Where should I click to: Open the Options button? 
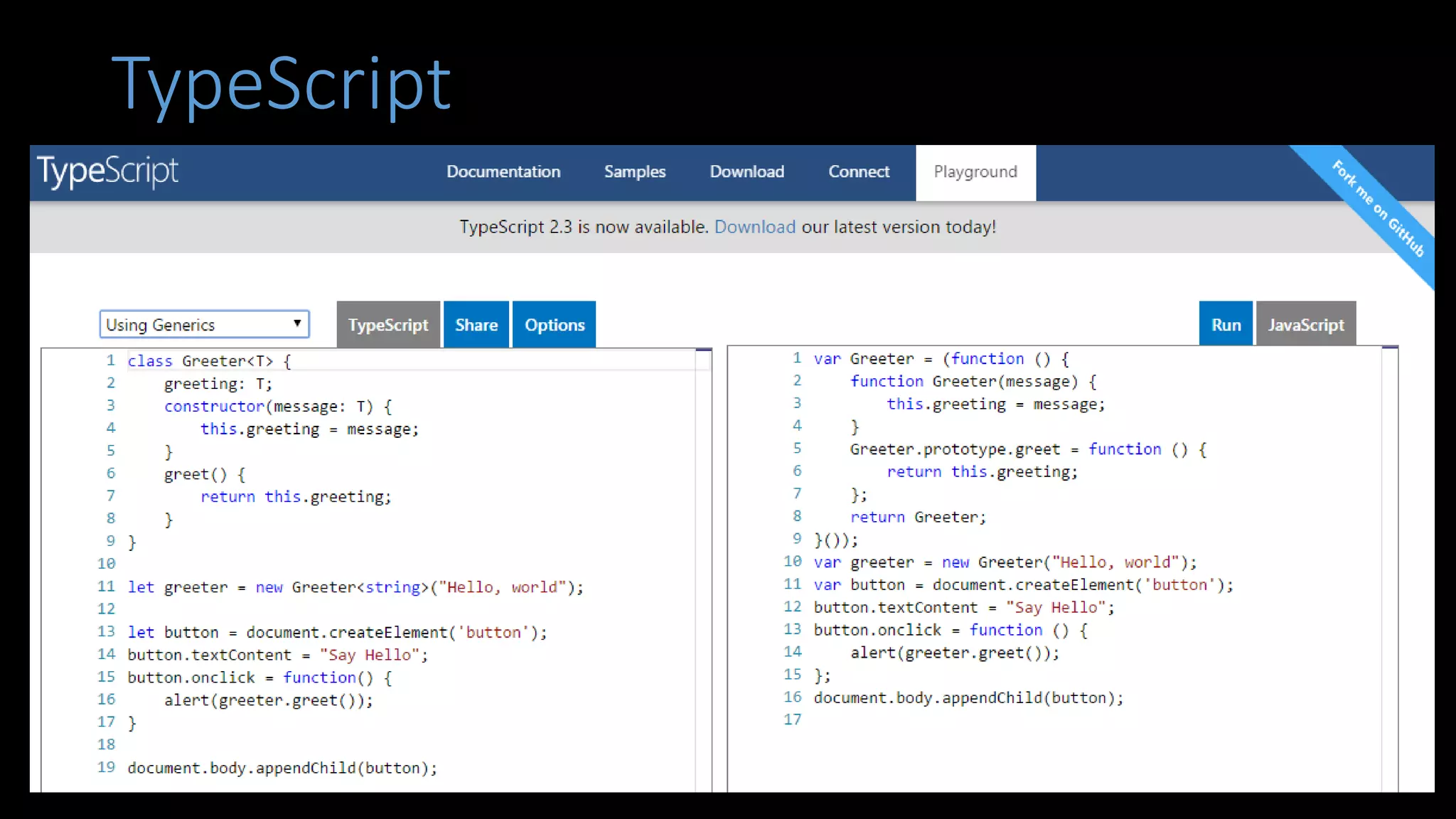click(x=555, y=325)
